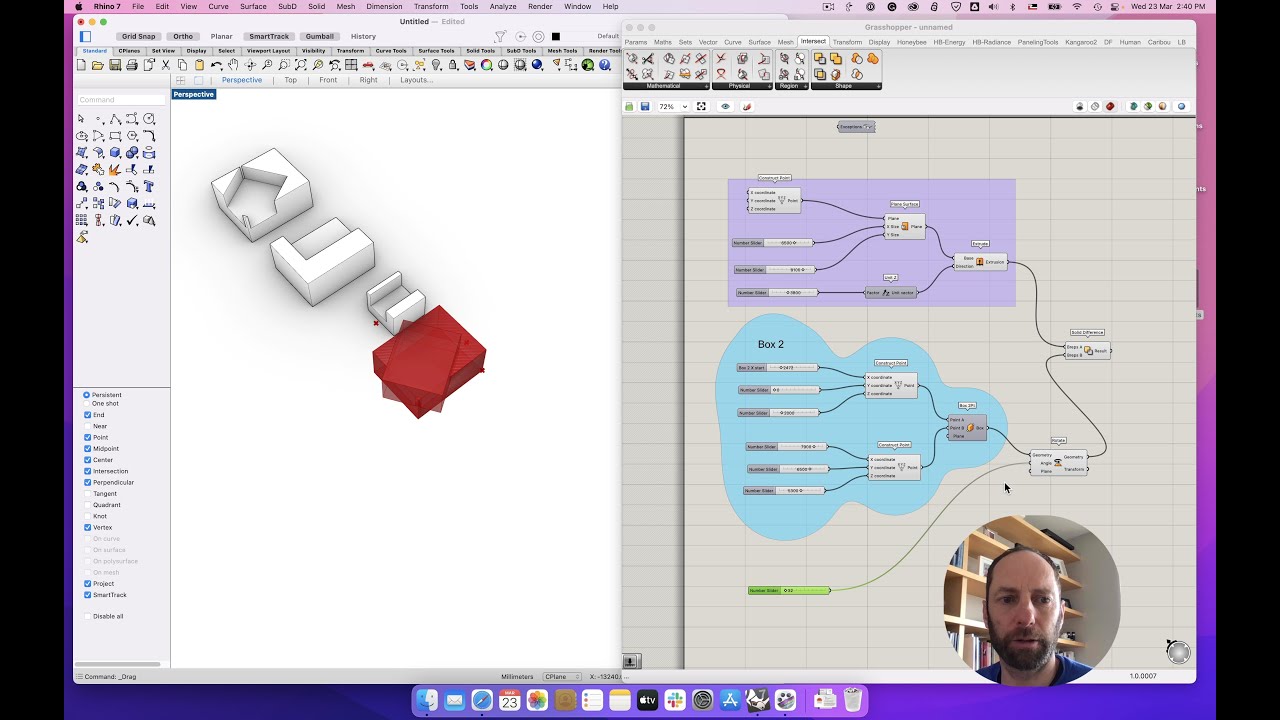This screenshot has height=720, width=1280.
Task: Pick the Explode tool in Rhino sidebar
Action: coord(115,168)
